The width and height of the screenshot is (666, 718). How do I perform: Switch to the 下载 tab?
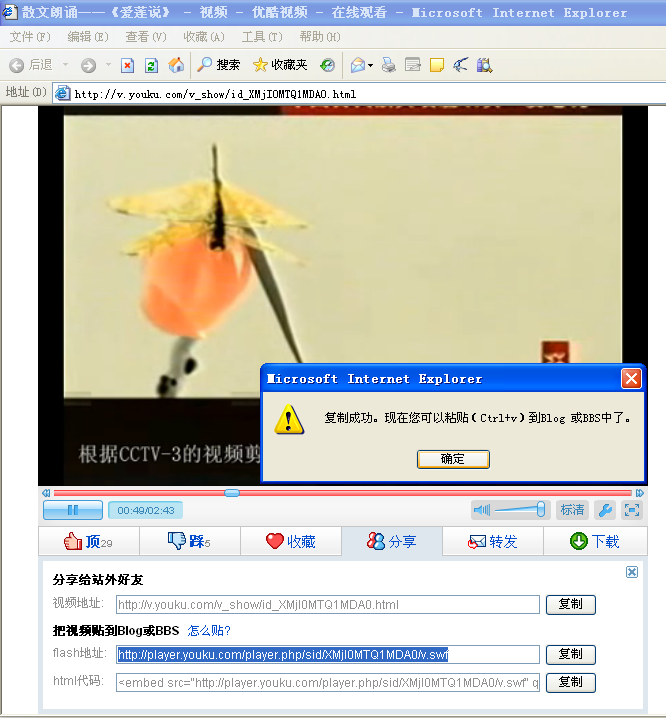[594, 541]
